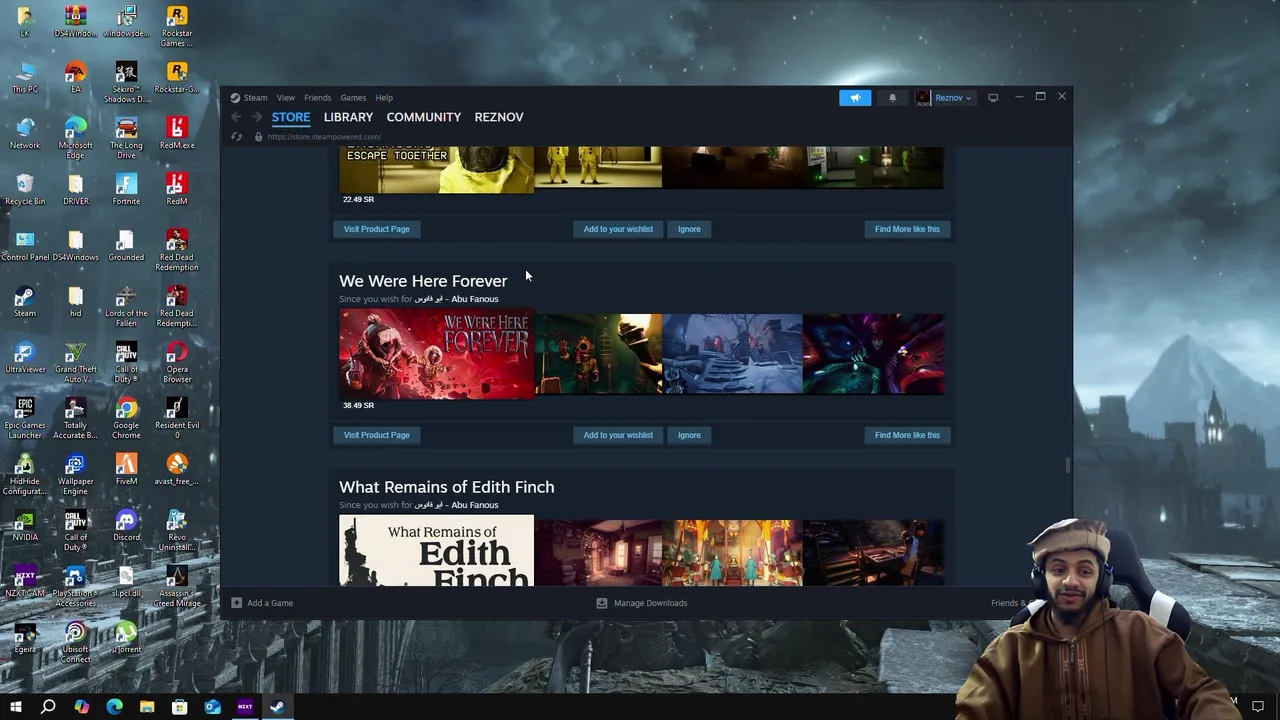Viewport: 1280px width, 720px height.
Task: Launch the Sekiro Shadows Die Twice desktop shortcut
Action: 126,82
